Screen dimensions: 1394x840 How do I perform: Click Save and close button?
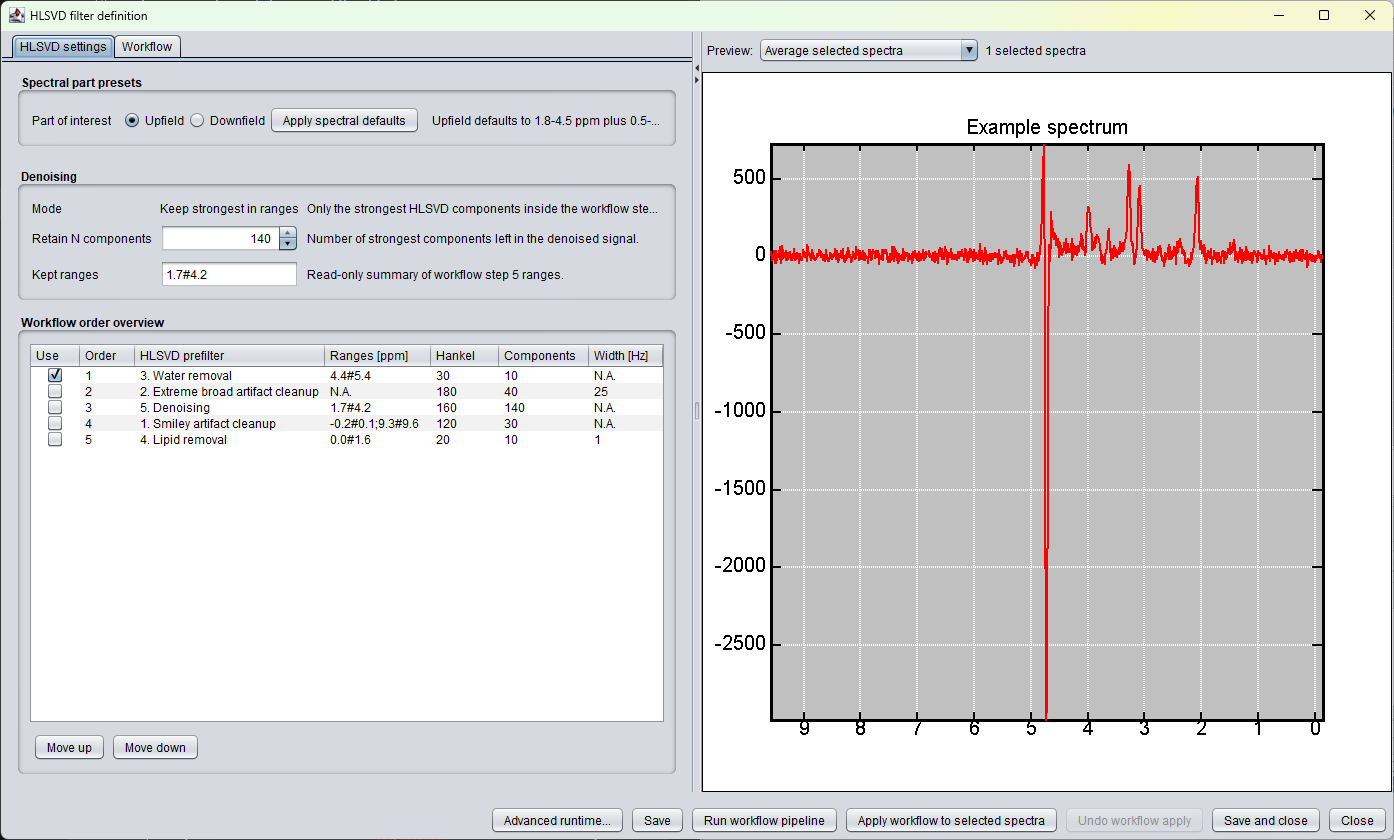(1266, 820)
